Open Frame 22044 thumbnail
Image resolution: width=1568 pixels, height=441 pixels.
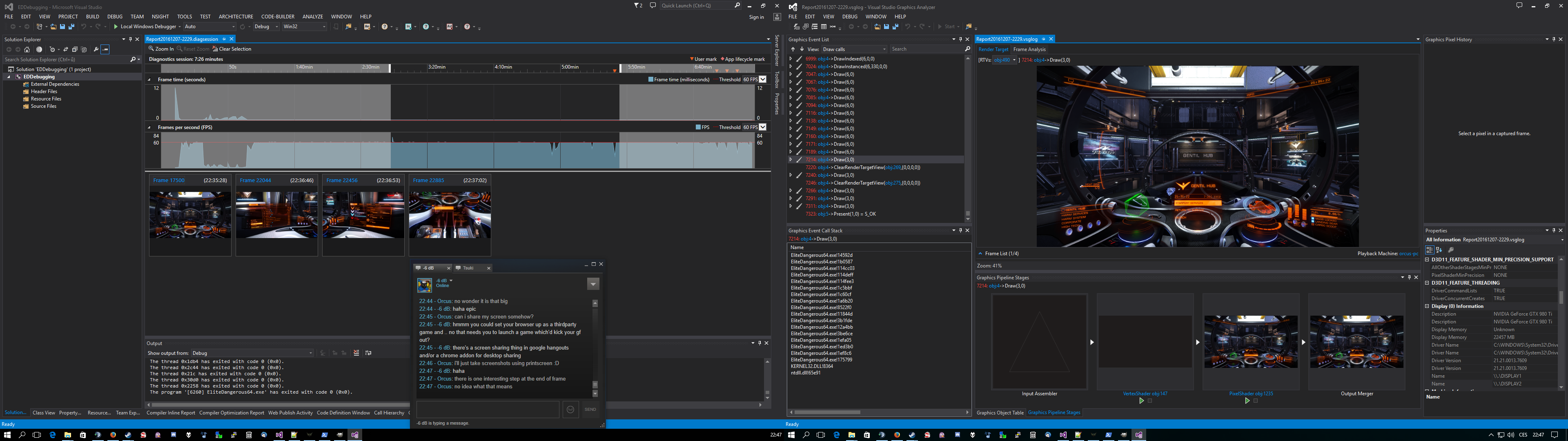pos(276,215)
